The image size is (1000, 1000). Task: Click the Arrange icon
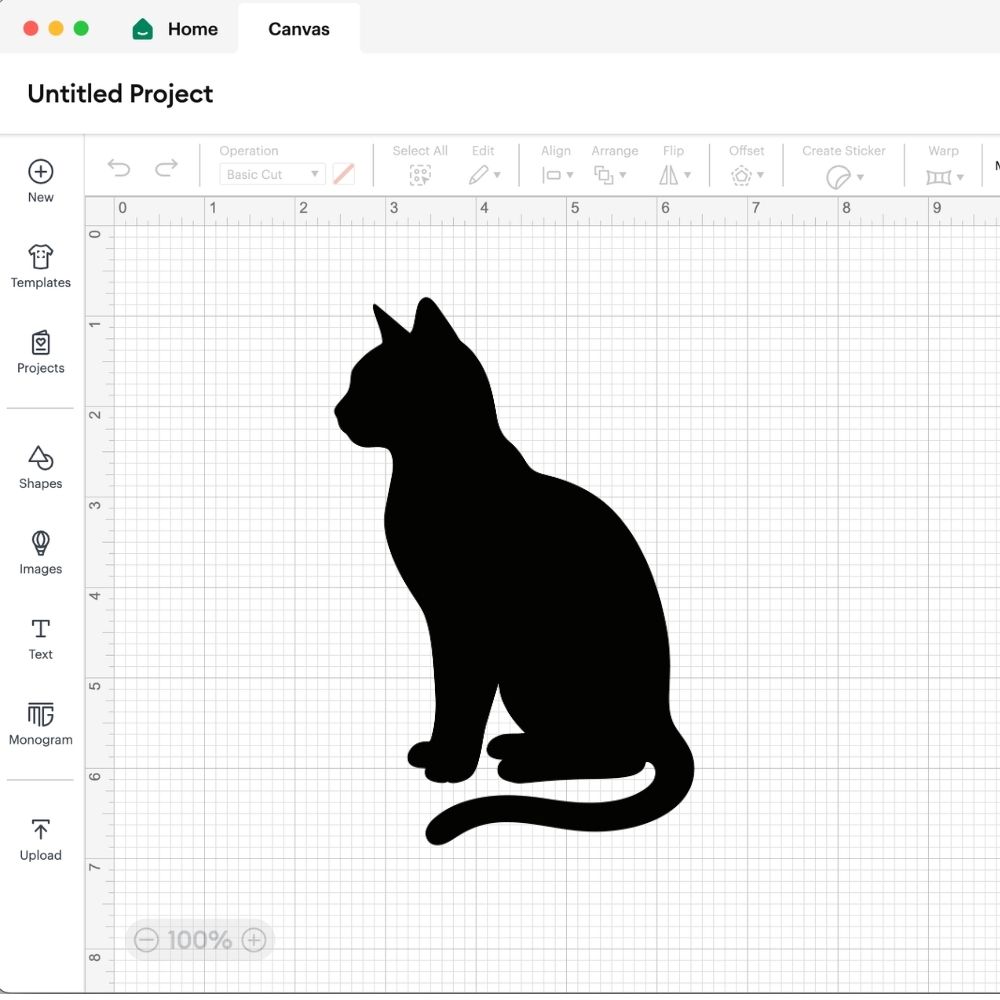point(603,175)
